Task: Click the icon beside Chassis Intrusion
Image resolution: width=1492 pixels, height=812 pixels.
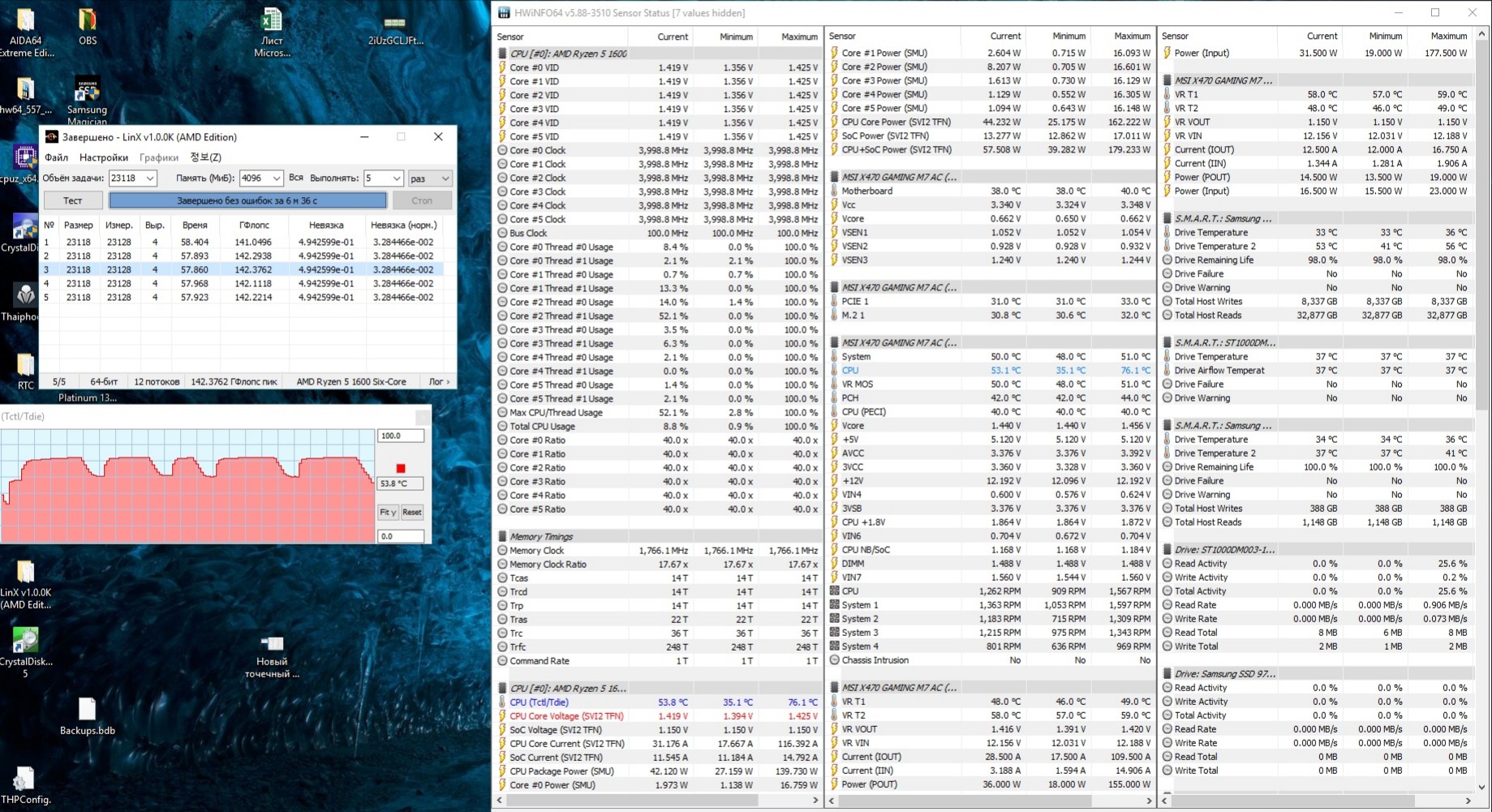Action: pos(834,660)
